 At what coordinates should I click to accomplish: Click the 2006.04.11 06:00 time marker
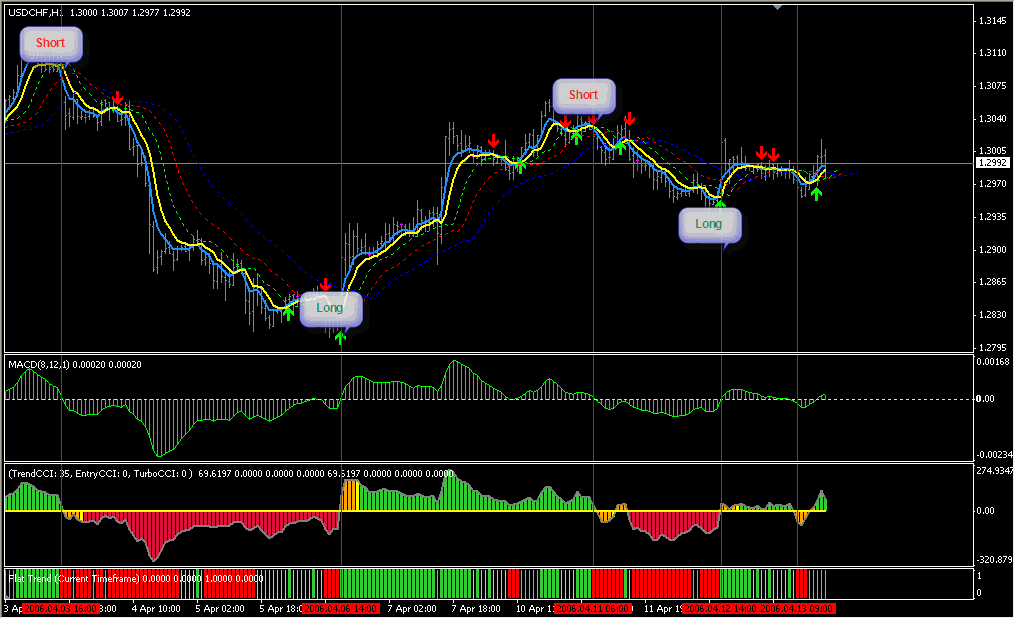point(591,608)
